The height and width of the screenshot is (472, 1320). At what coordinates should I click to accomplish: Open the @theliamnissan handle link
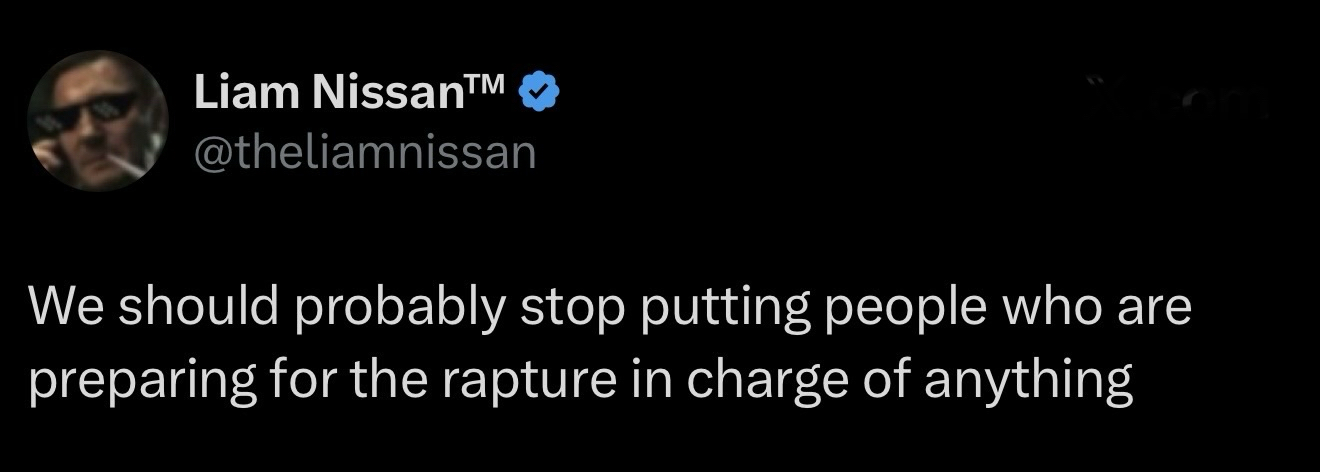pos(364,152)
